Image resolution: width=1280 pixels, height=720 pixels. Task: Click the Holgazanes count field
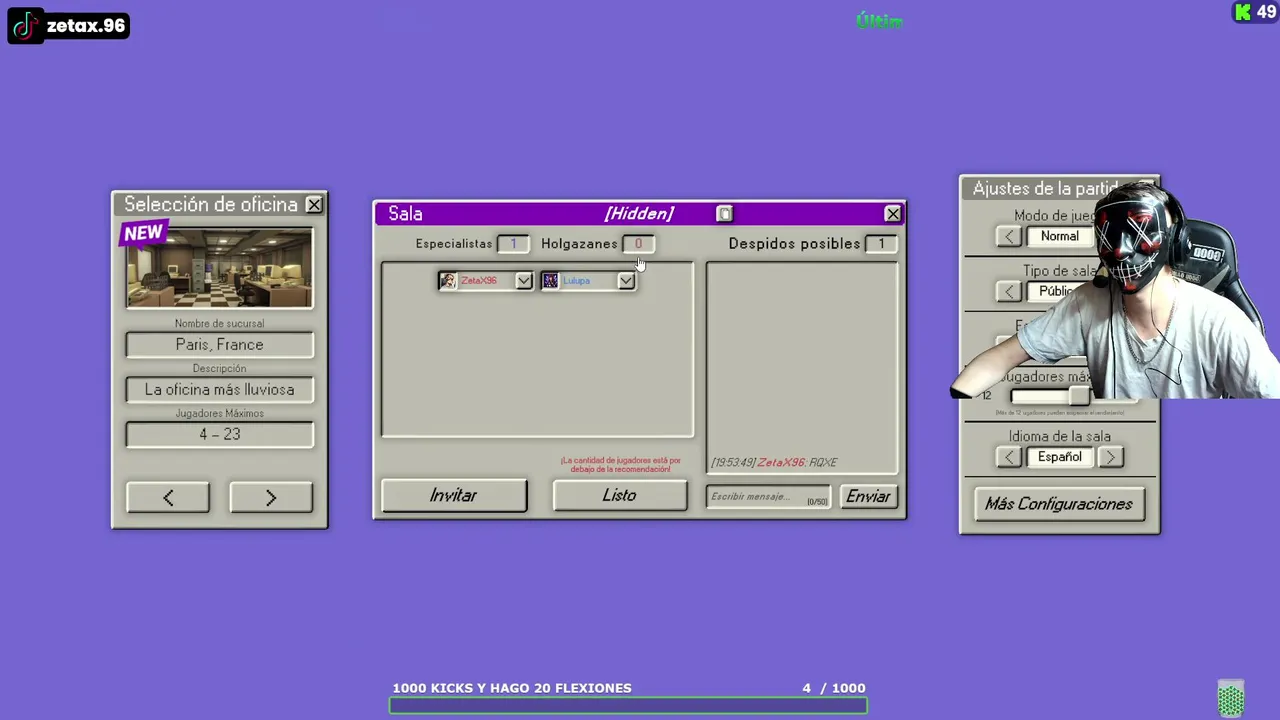click(x=638, y=244)
